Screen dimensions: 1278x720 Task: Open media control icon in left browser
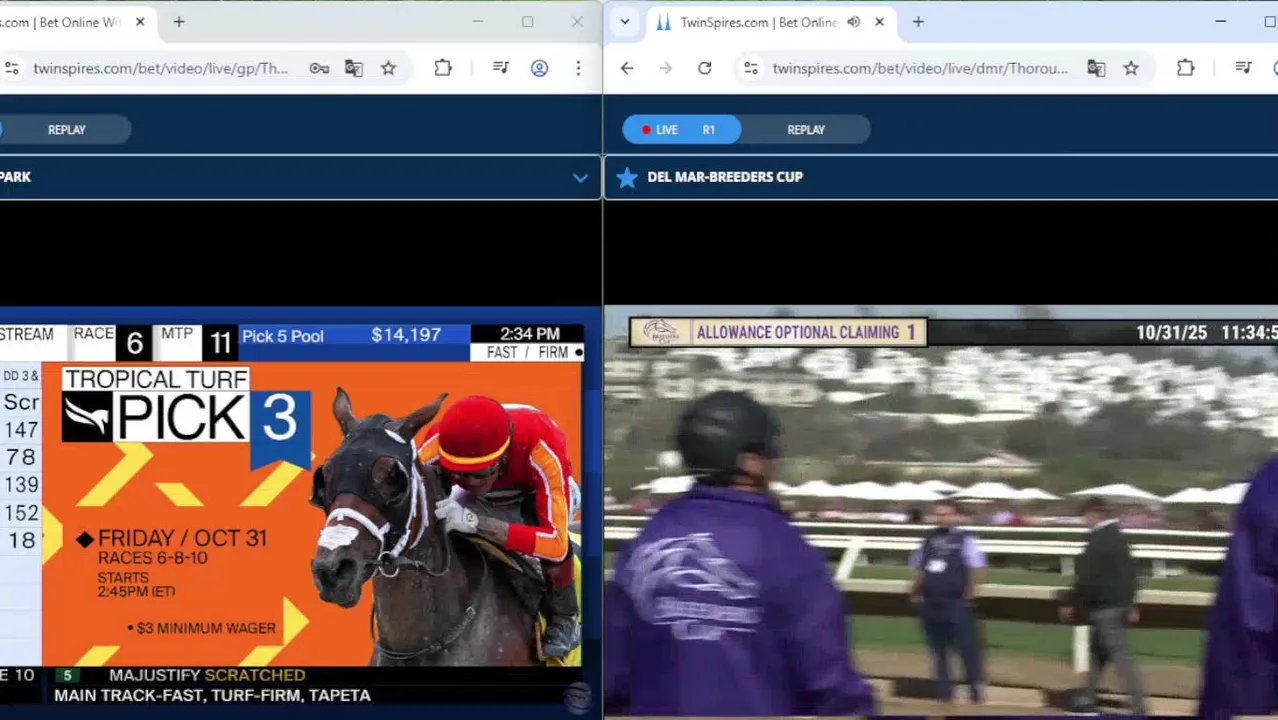pos(501,68)
